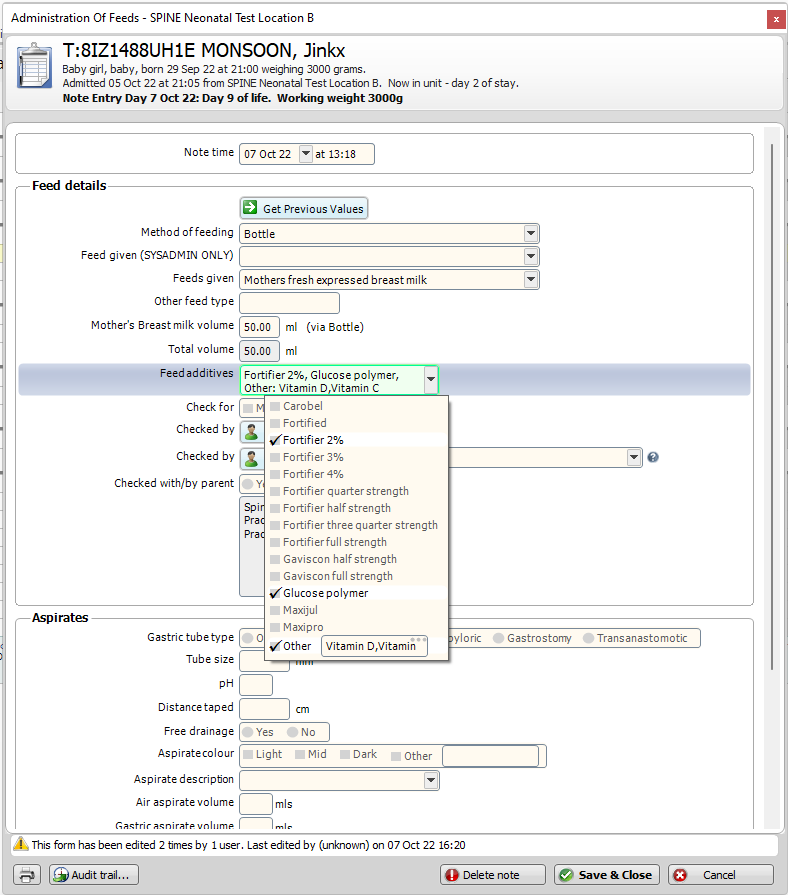Screen dimensions: 788x895
Task: Click the warning triangle icon in status bar
Action: point(21,844)
